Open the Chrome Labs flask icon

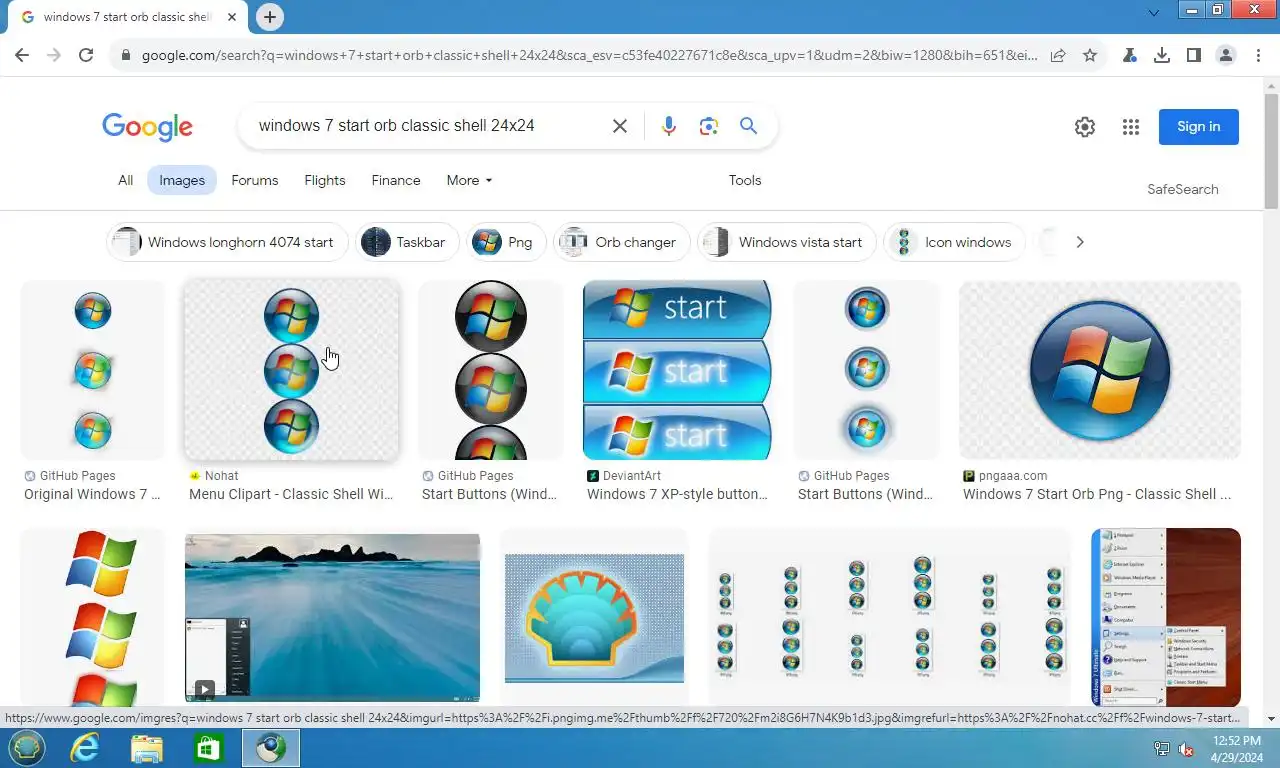1130,55
